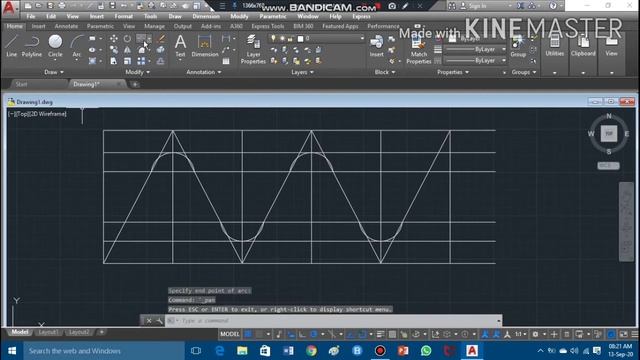This screenshot has width=640, height=360.
Task: Click AutoCAD application menu logo
Action: 8,8
